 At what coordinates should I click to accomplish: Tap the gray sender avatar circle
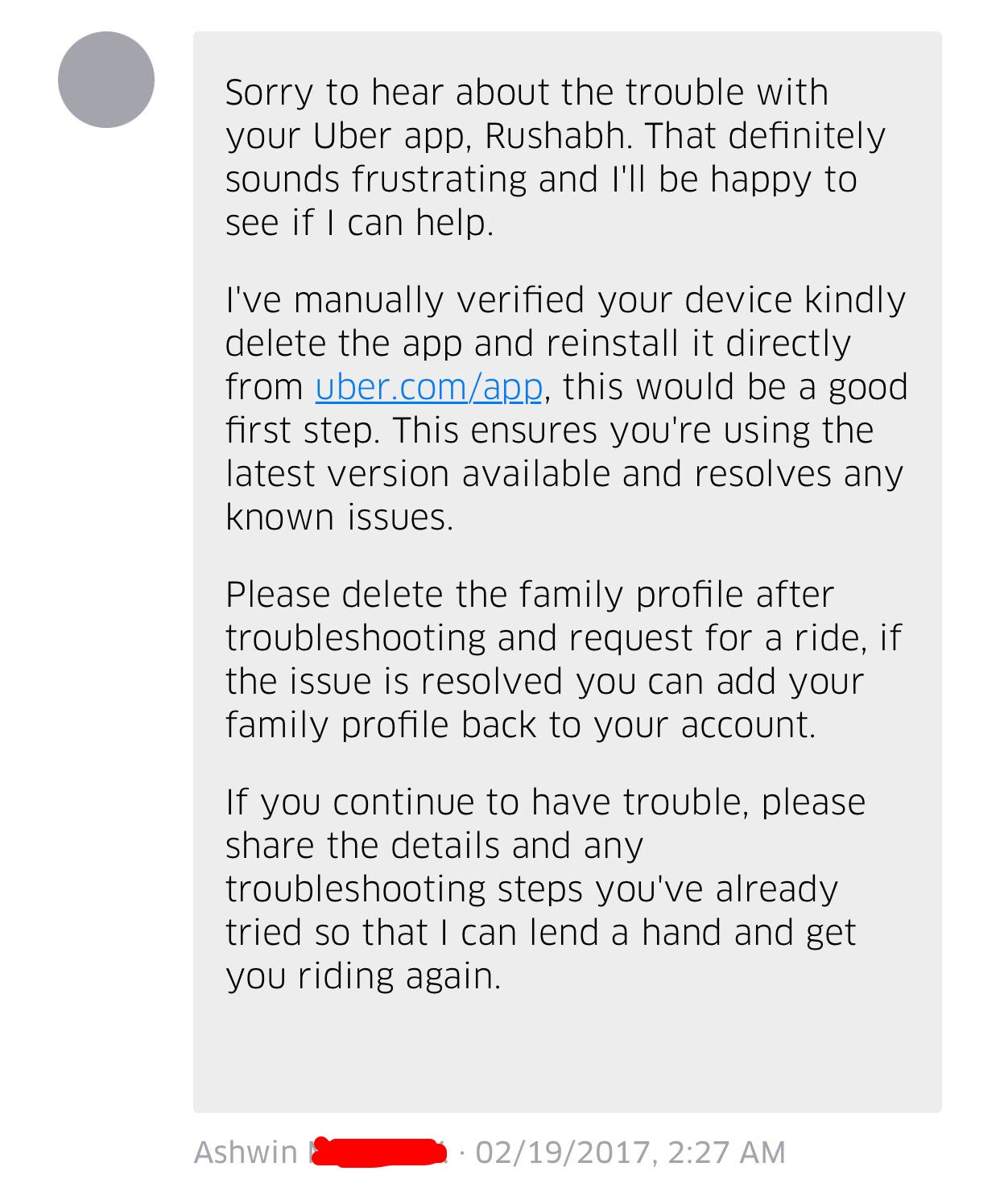[106, 80]
